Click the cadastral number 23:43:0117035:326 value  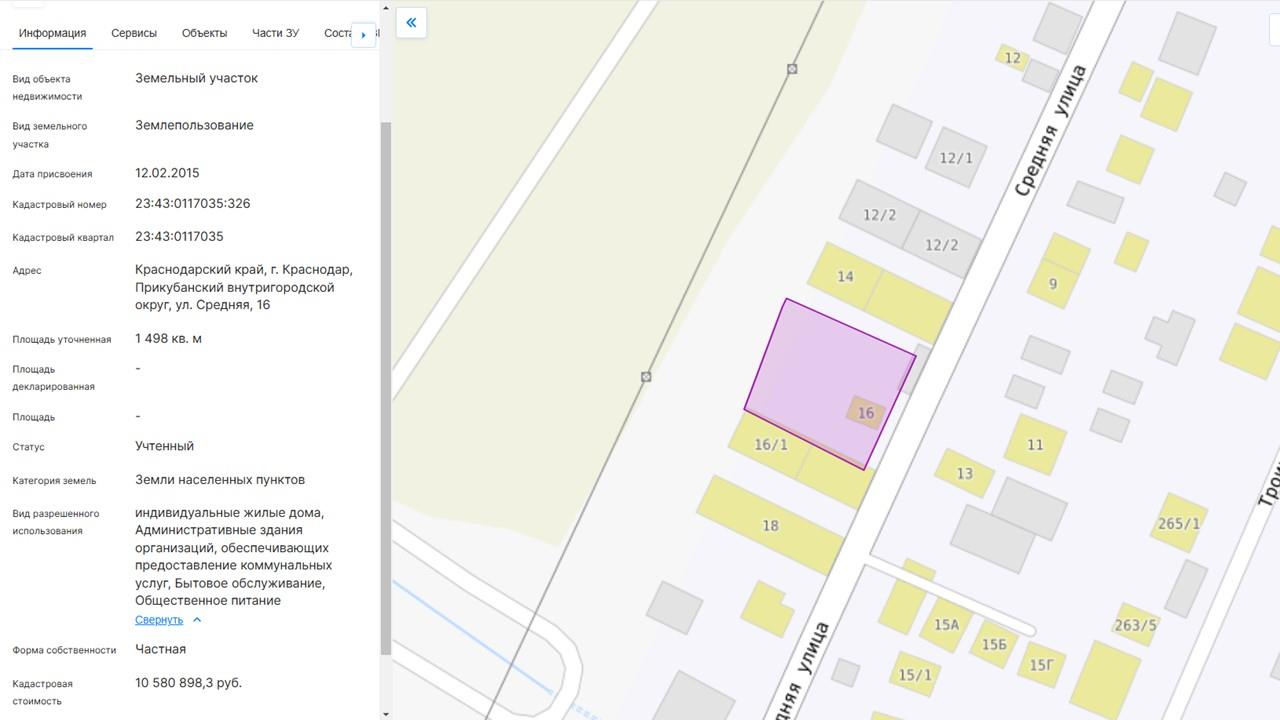[x=193, y=204]
